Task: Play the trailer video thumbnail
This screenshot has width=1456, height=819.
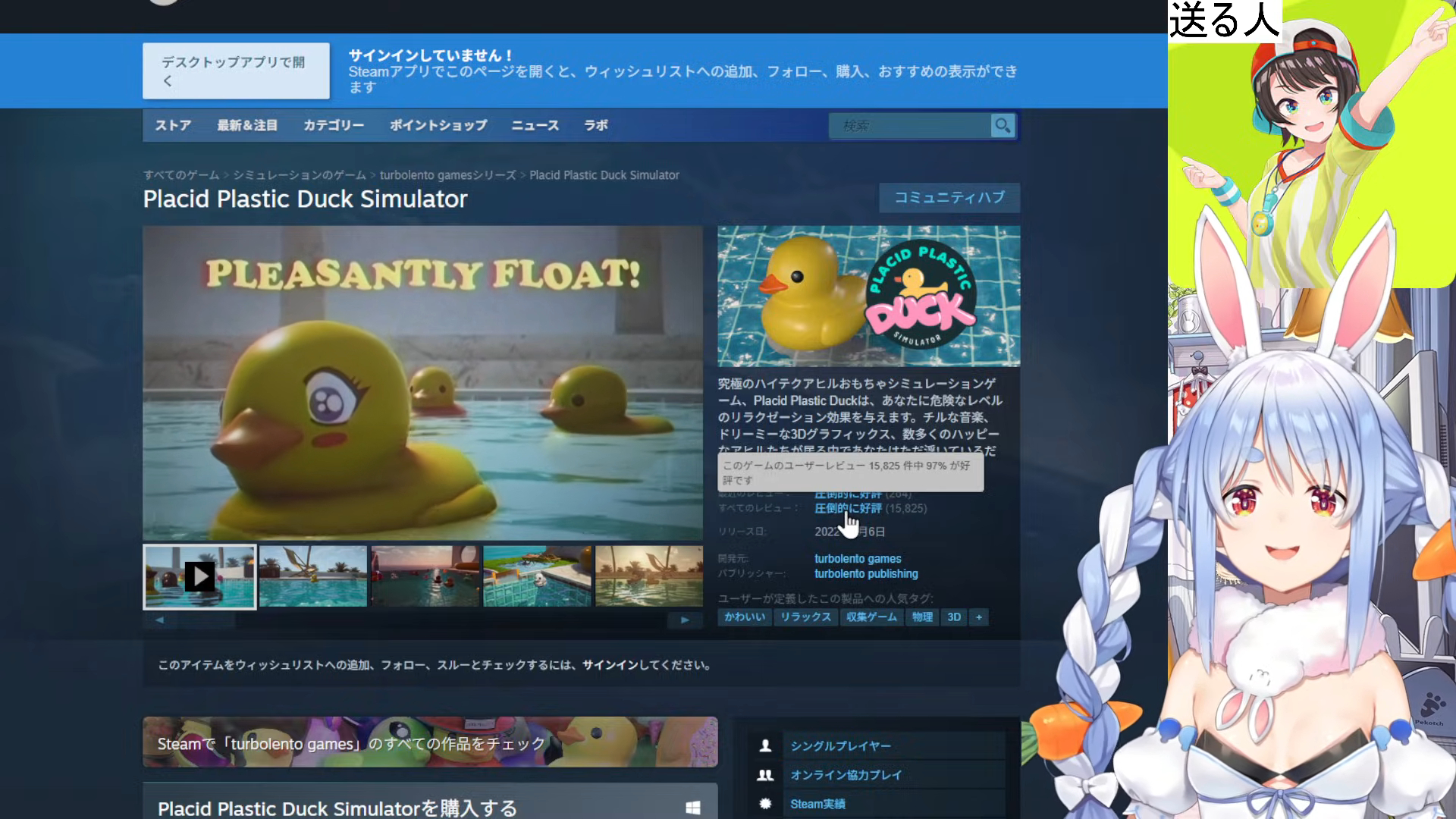Action: (x=199, y=576)
